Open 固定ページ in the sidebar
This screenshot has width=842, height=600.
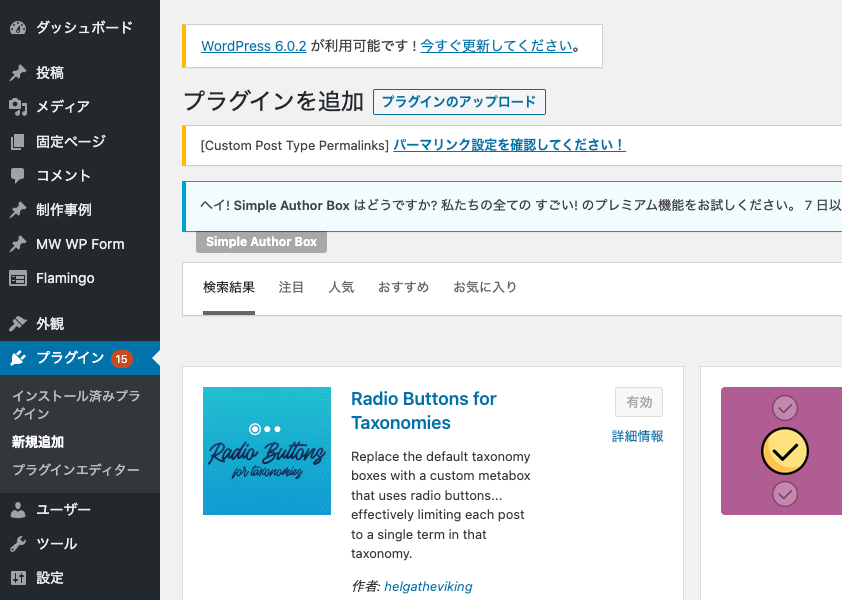(x=71, y=141)
